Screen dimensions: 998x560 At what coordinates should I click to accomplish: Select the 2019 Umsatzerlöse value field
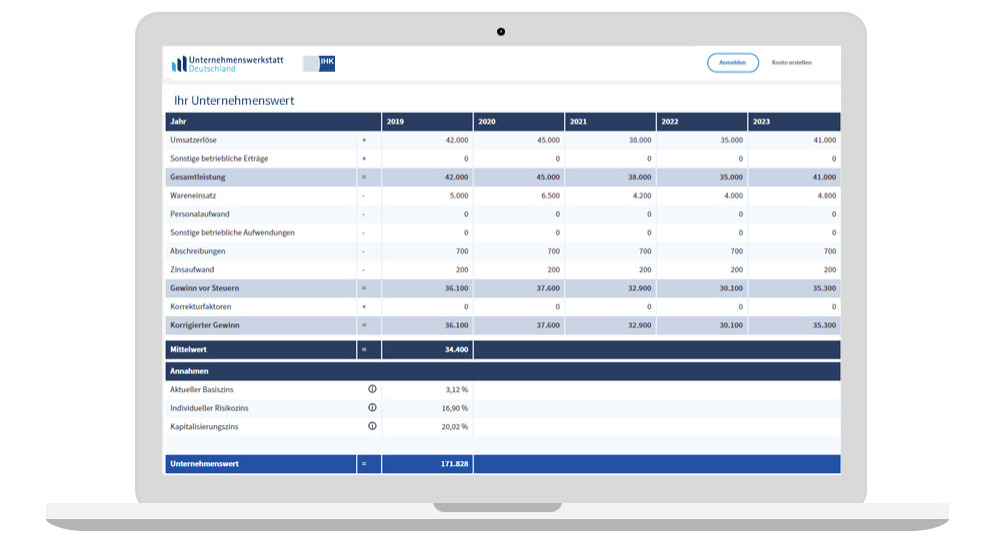[x=427, y=140]
